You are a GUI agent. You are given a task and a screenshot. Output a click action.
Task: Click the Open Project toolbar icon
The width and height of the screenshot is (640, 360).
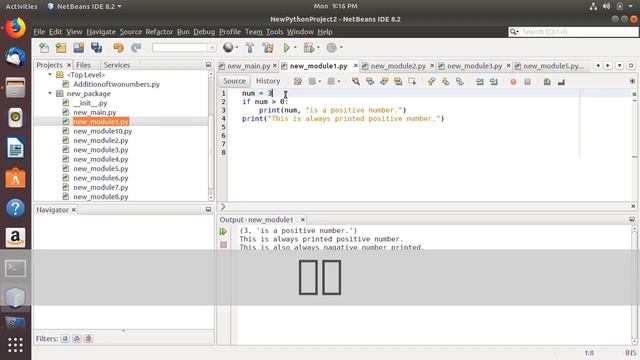point(78,48)
